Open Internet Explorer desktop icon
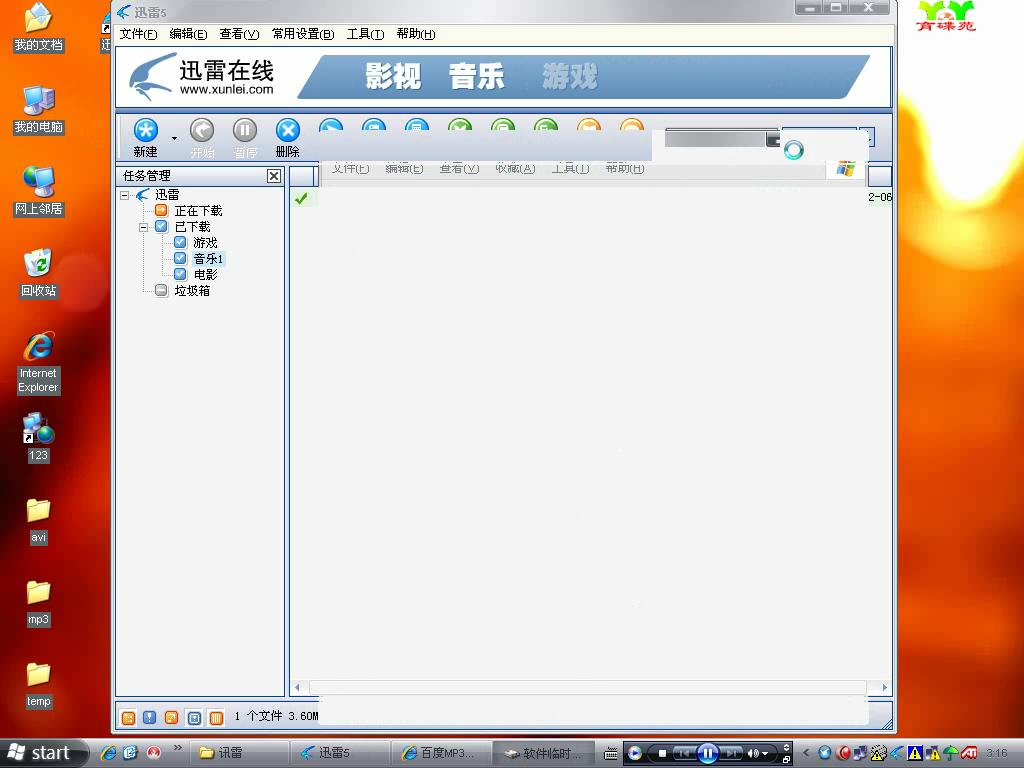 click(x=39, y=362)
